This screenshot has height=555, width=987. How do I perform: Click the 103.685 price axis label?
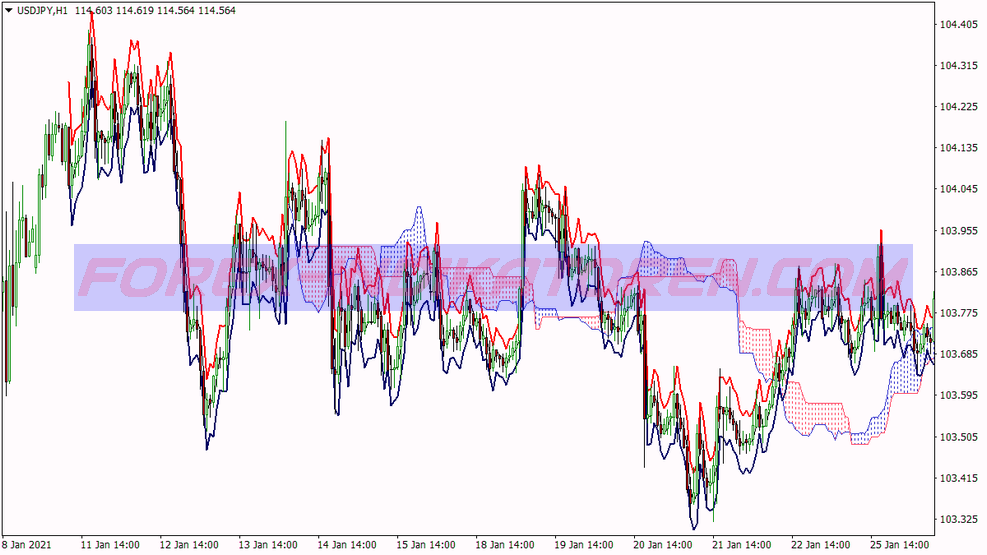[x=959, y=354]
